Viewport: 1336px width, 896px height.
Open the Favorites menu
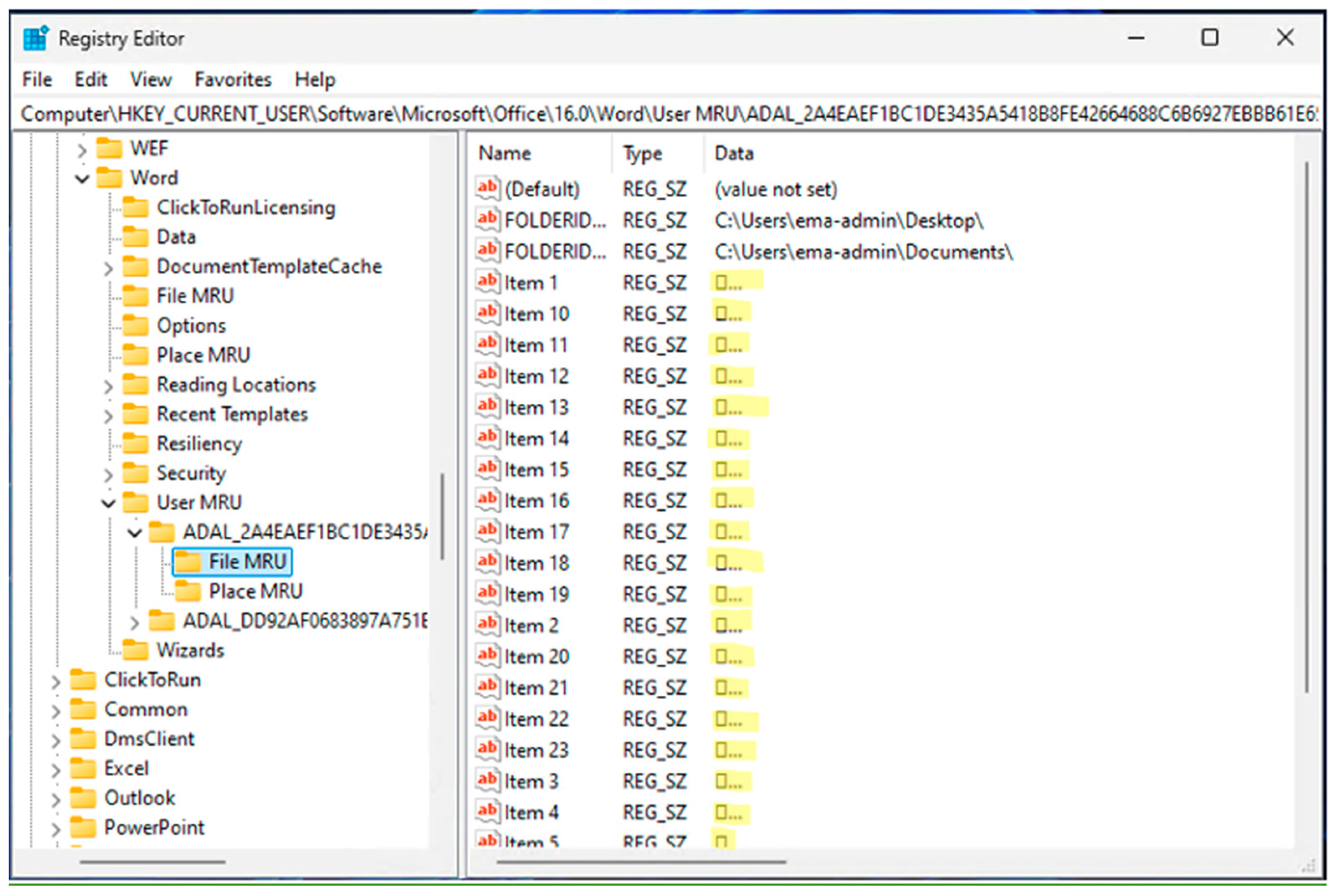(233, 79)
